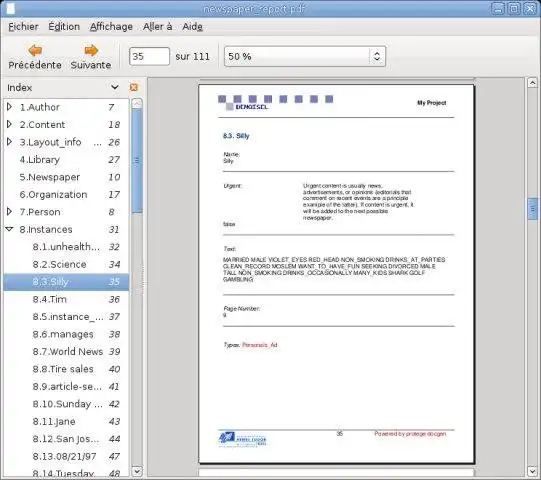Click the 'sur 111' page count label
Image resolution: width=541 pixels, height=480 pixels.
(x=193, y=56)
